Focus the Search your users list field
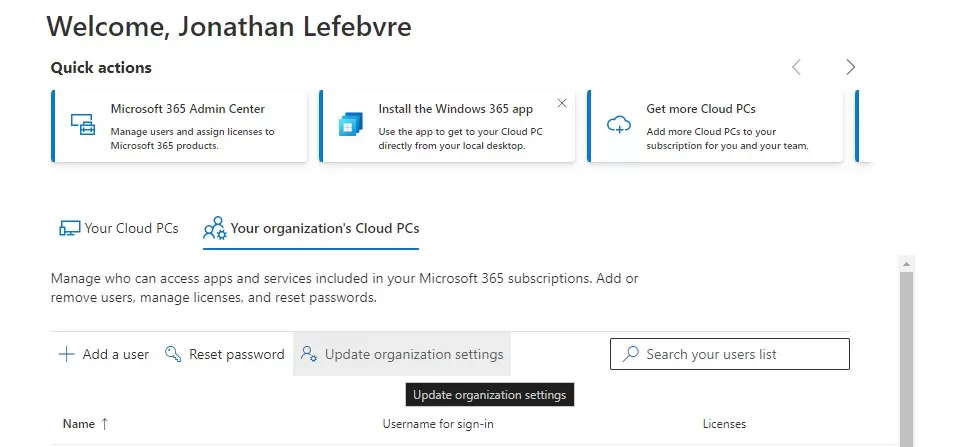This screenshot has height=447, width=967. [730, 354]
